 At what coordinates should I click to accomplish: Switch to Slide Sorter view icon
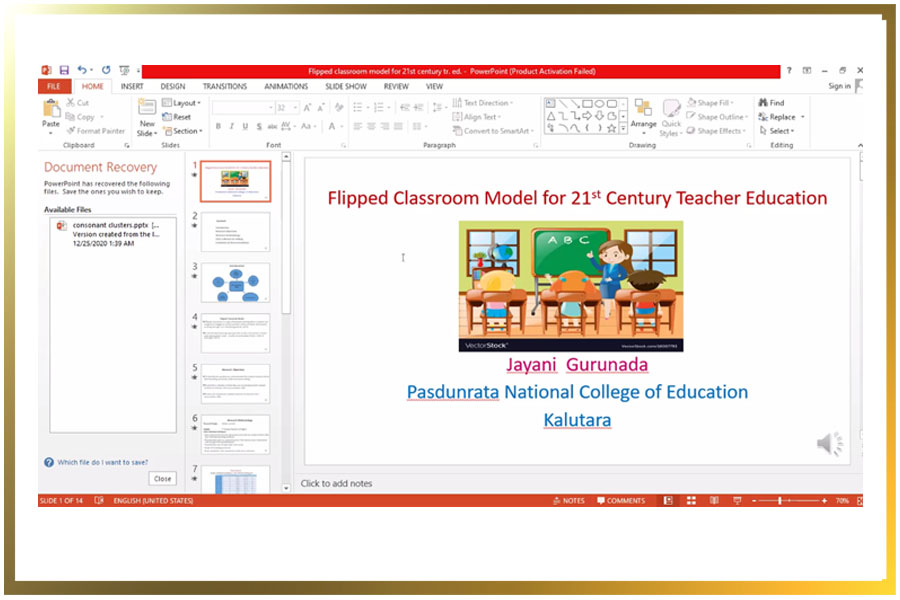[x=691, y=501]
